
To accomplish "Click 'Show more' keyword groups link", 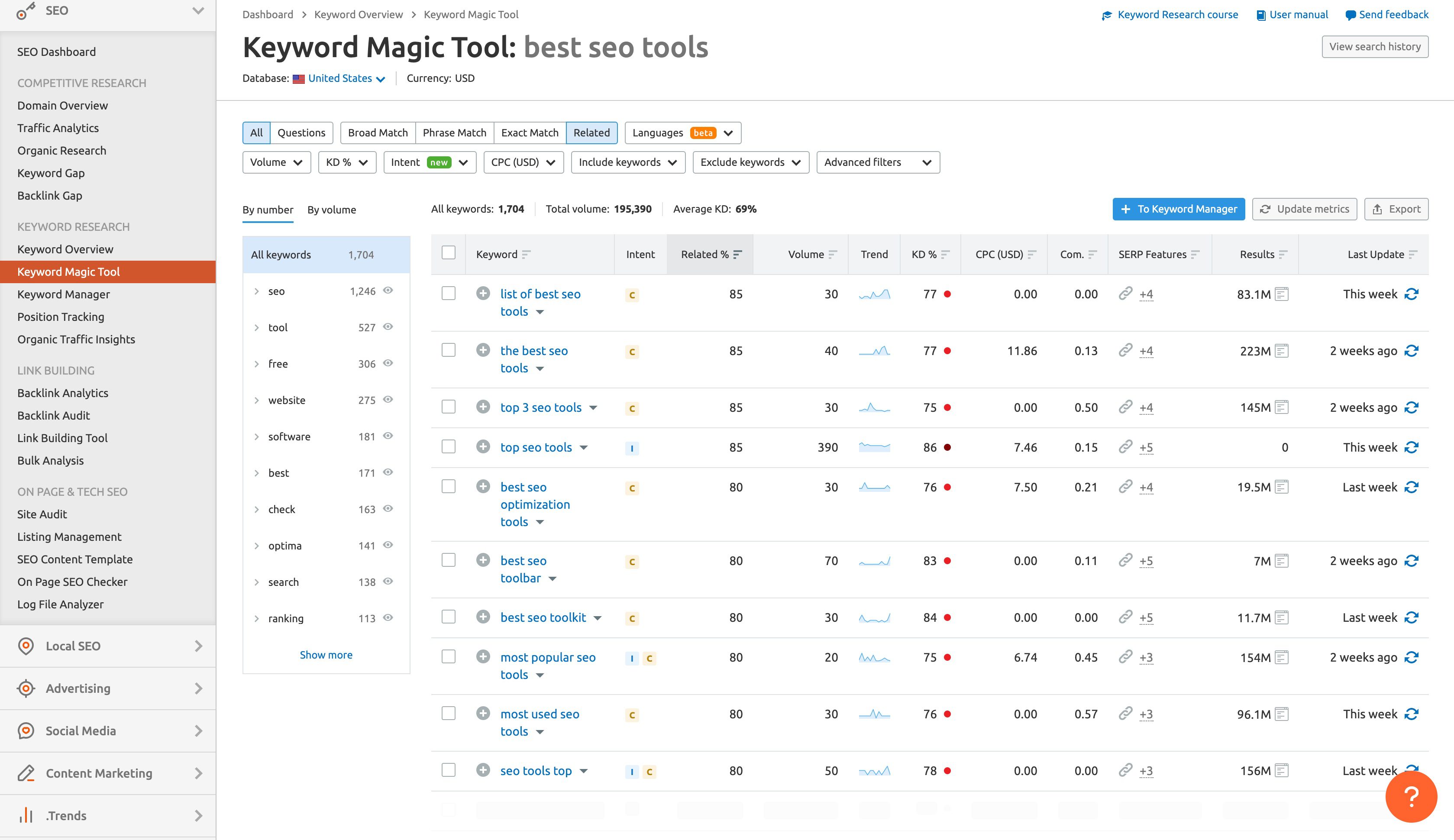I will 326,655.
